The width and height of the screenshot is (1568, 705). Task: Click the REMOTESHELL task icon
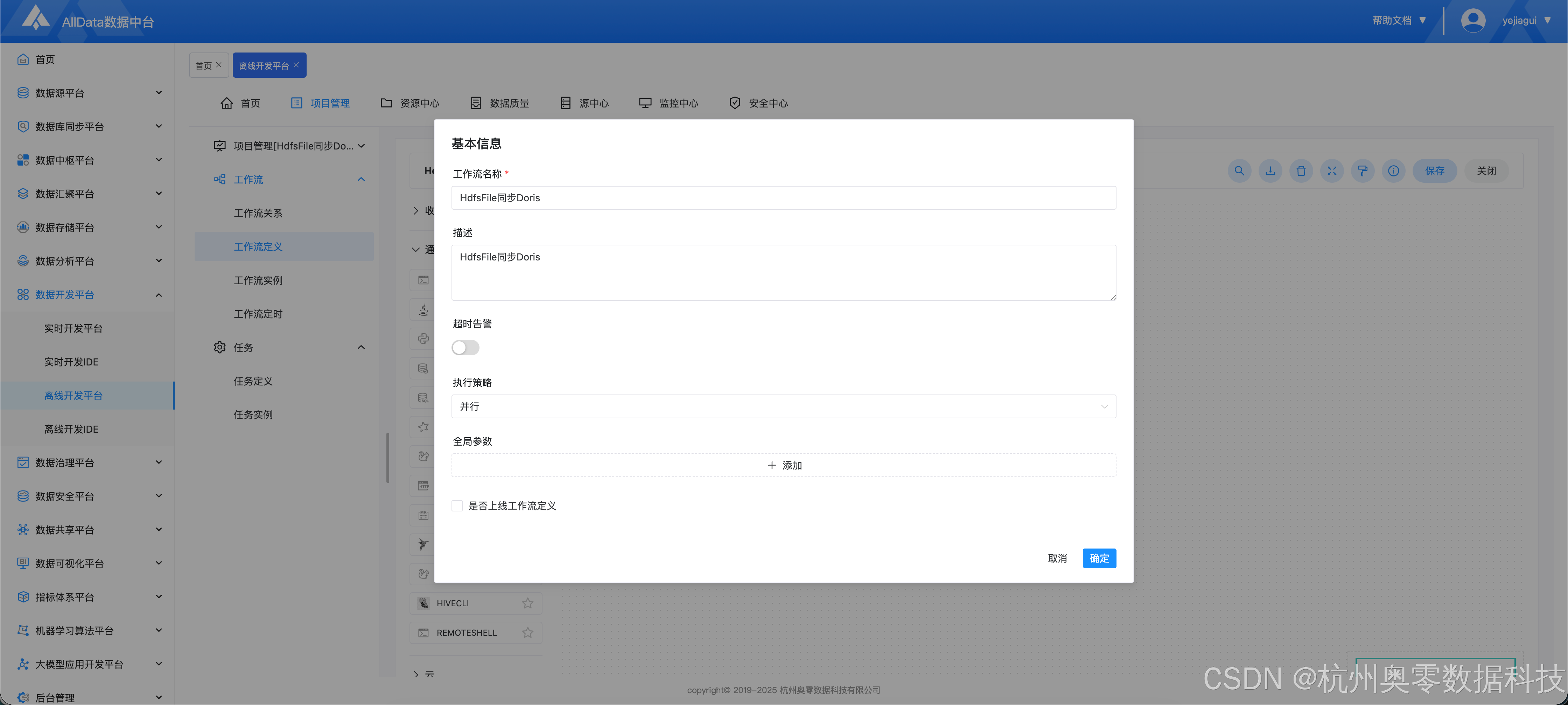click(424, 633)
